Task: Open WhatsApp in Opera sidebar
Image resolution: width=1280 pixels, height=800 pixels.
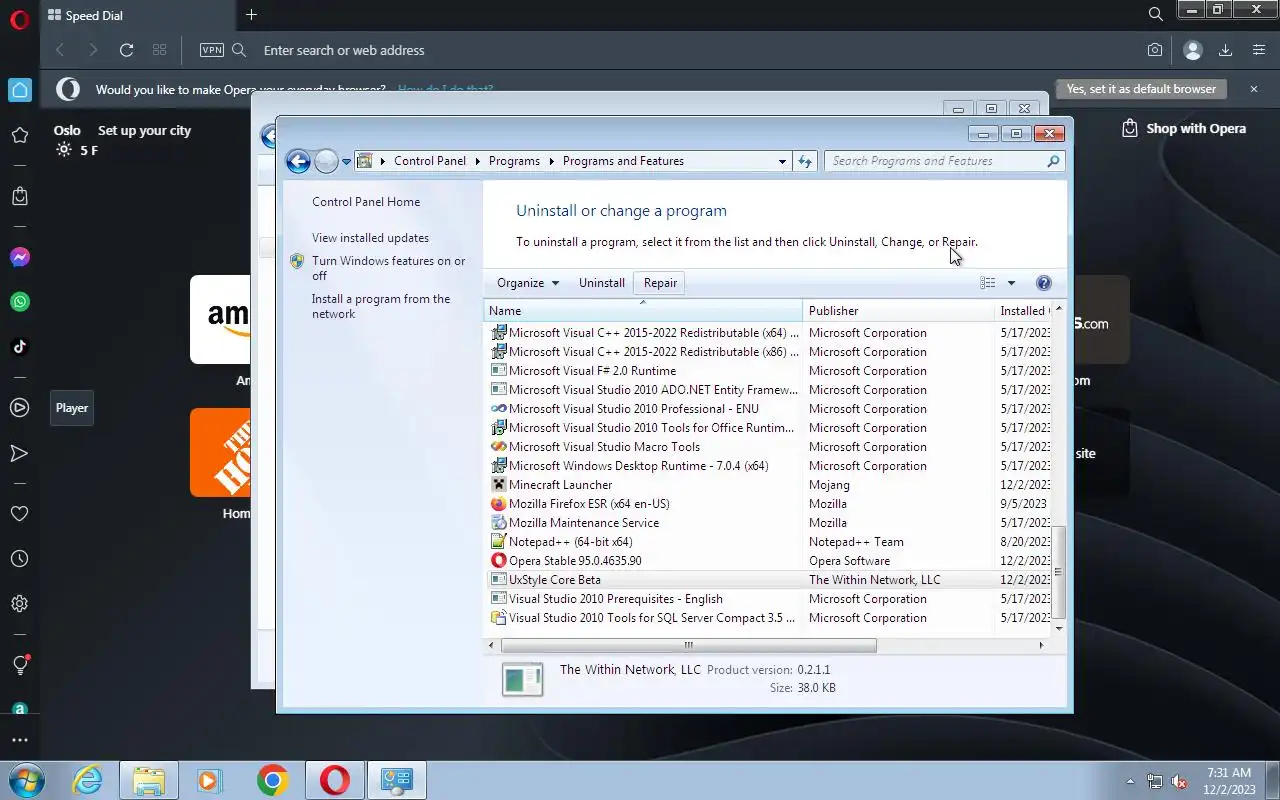Action: (19, 302)
